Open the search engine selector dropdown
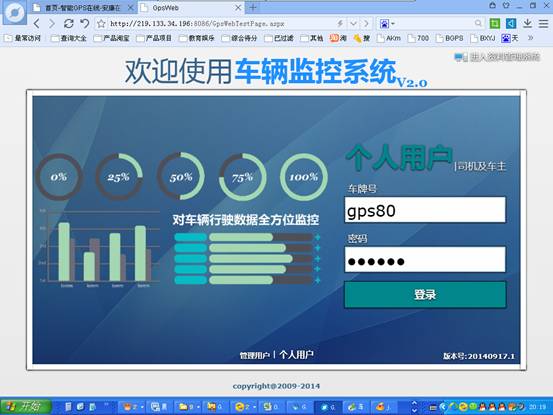 (x=387, y=24)
